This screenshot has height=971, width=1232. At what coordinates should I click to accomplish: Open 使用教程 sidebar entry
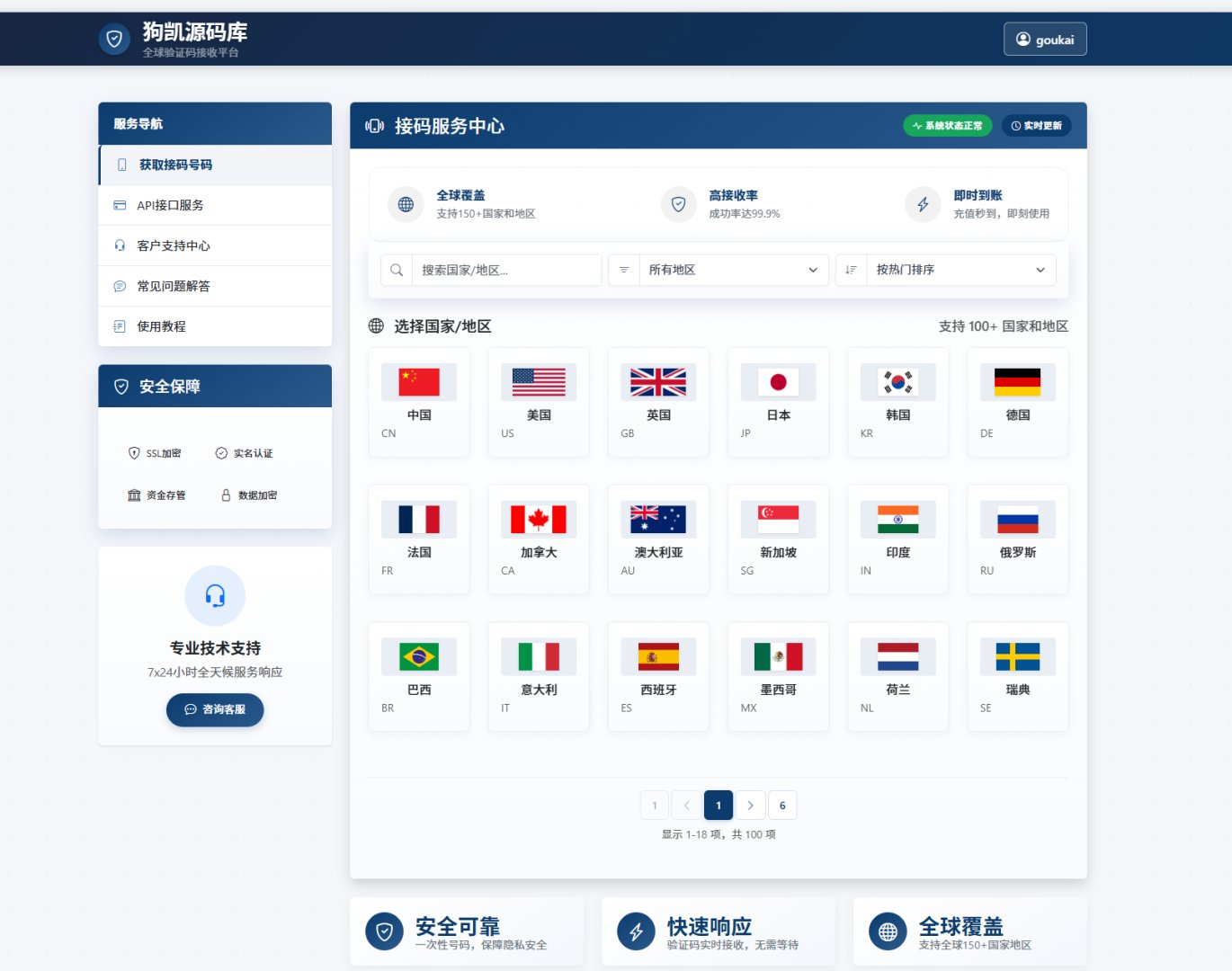(x=215, y=326)
